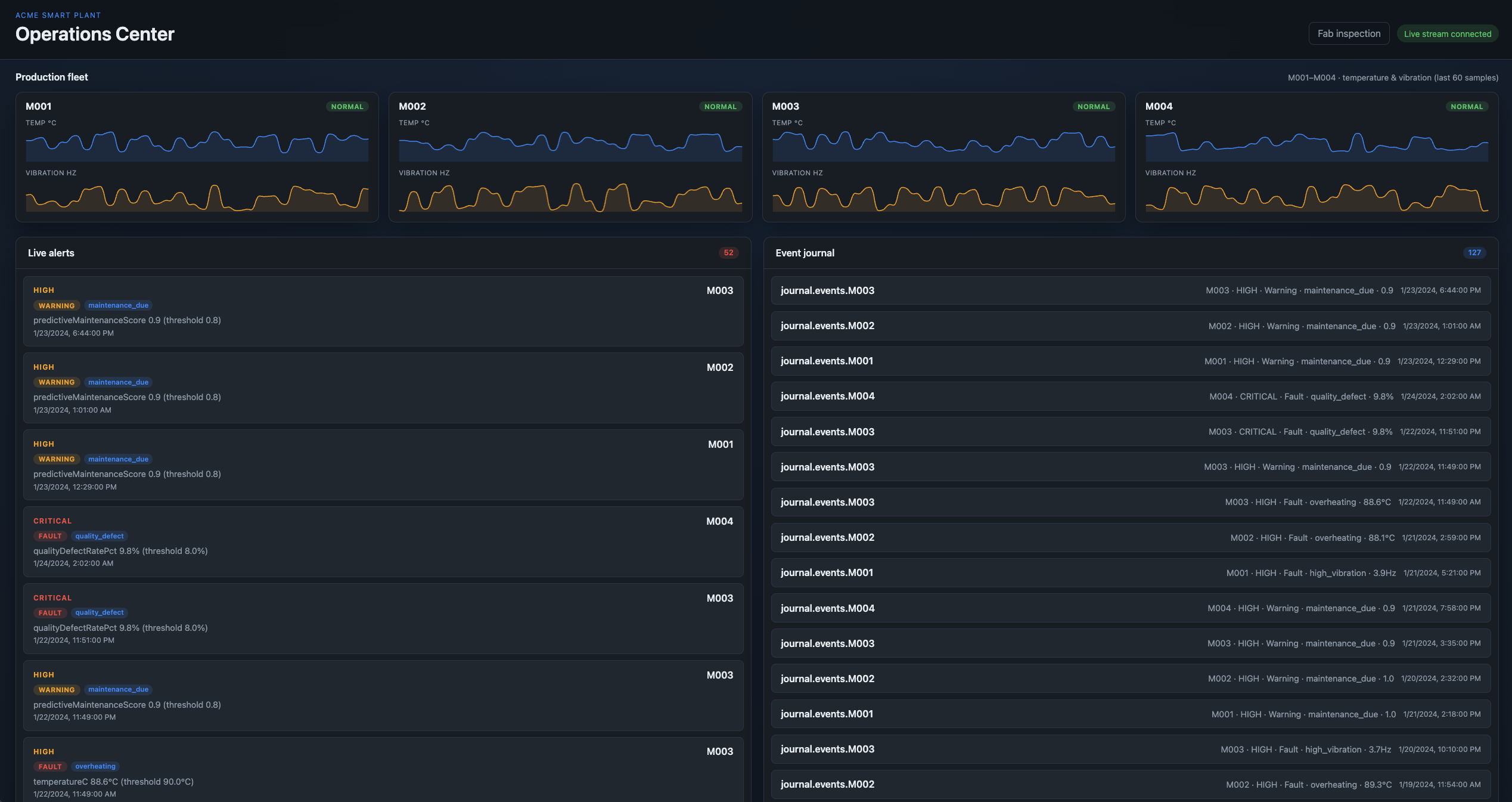Click the Fab inspection button

[1349, 33]
